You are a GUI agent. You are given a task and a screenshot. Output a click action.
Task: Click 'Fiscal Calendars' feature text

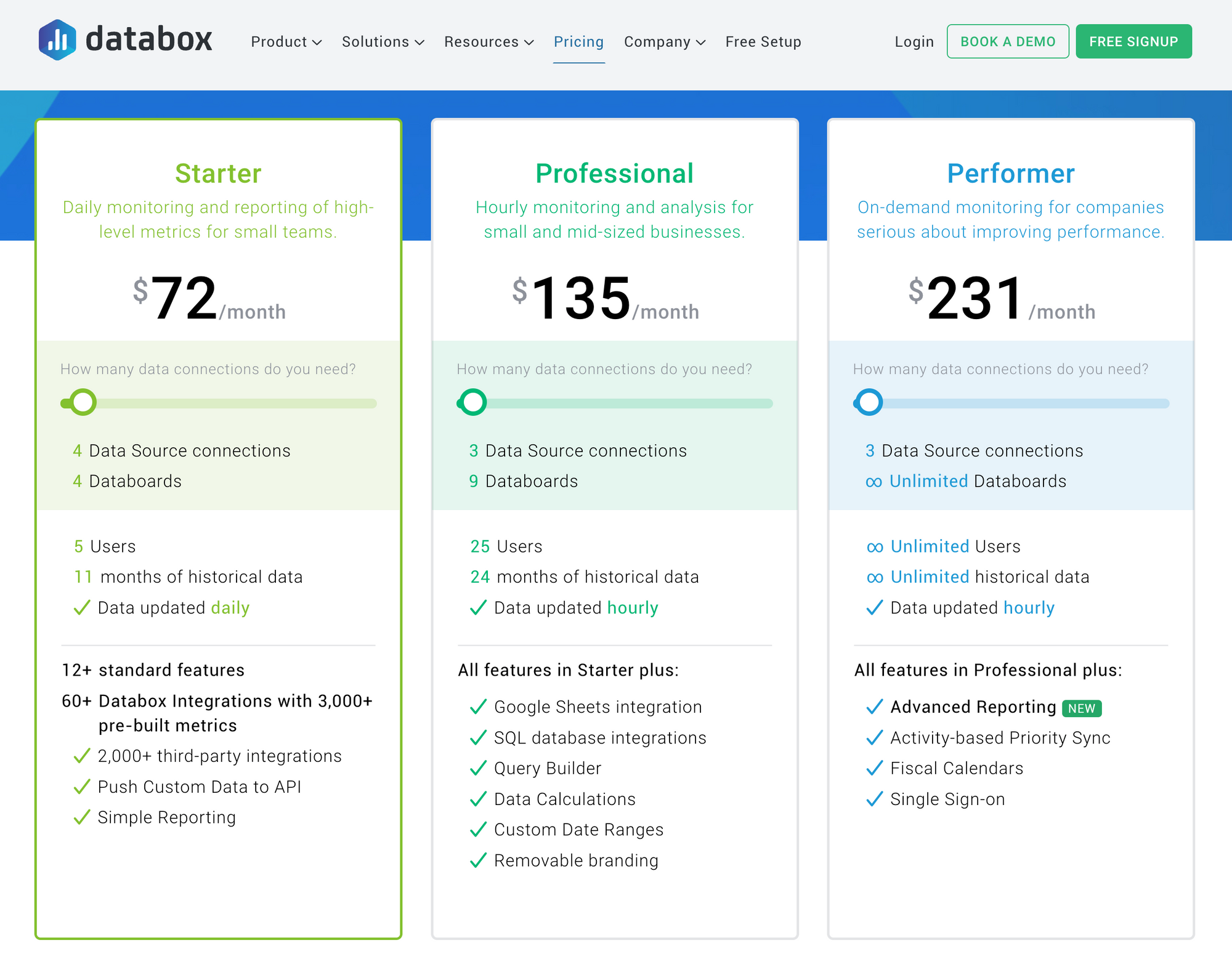(957, 769)
